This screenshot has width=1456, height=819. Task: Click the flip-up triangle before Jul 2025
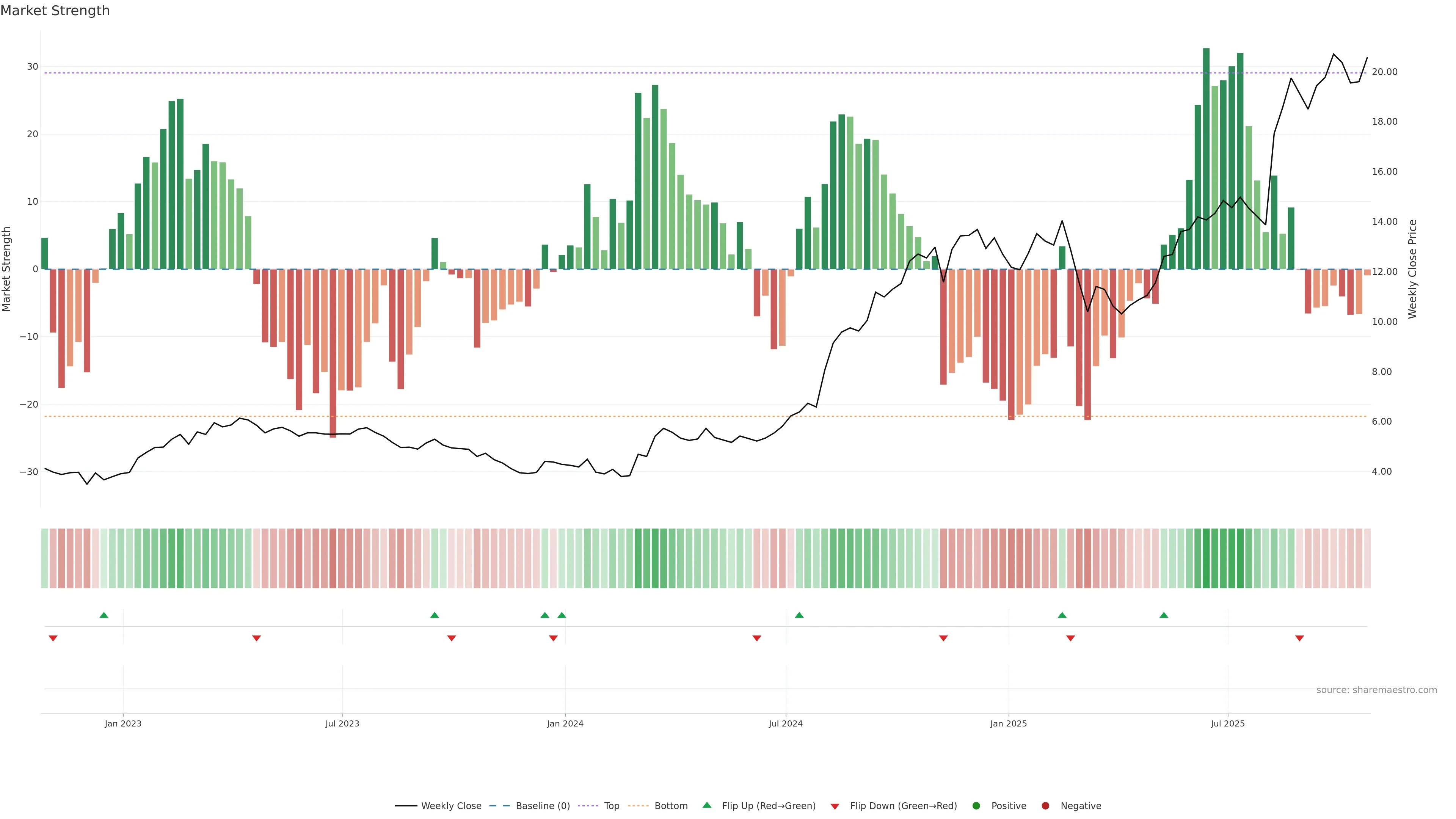pyautogui.click(x=1164, y=615)
